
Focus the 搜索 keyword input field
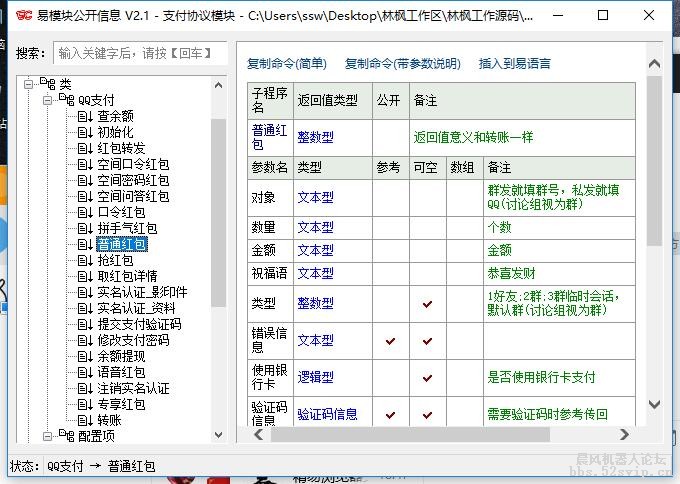pos(140,53)
